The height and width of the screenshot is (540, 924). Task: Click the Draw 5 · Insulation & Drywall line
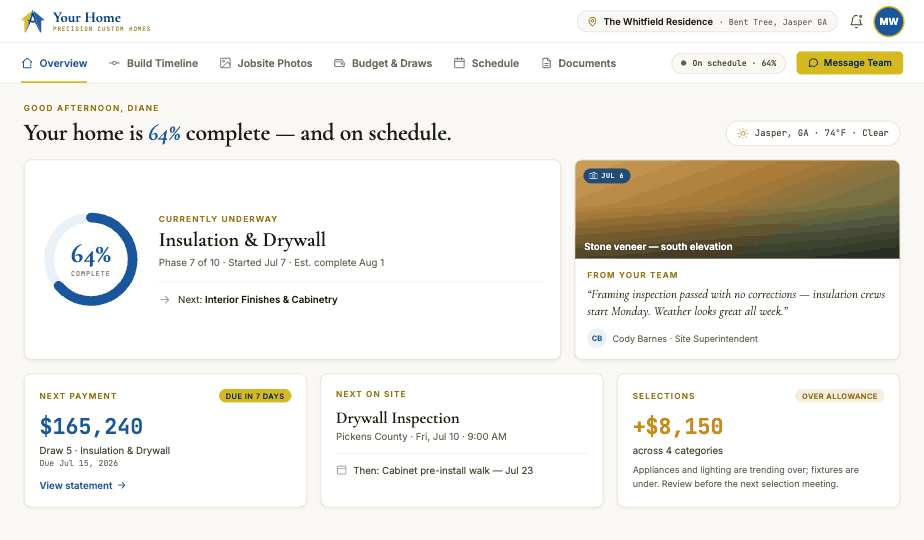[x=105, y=450]
